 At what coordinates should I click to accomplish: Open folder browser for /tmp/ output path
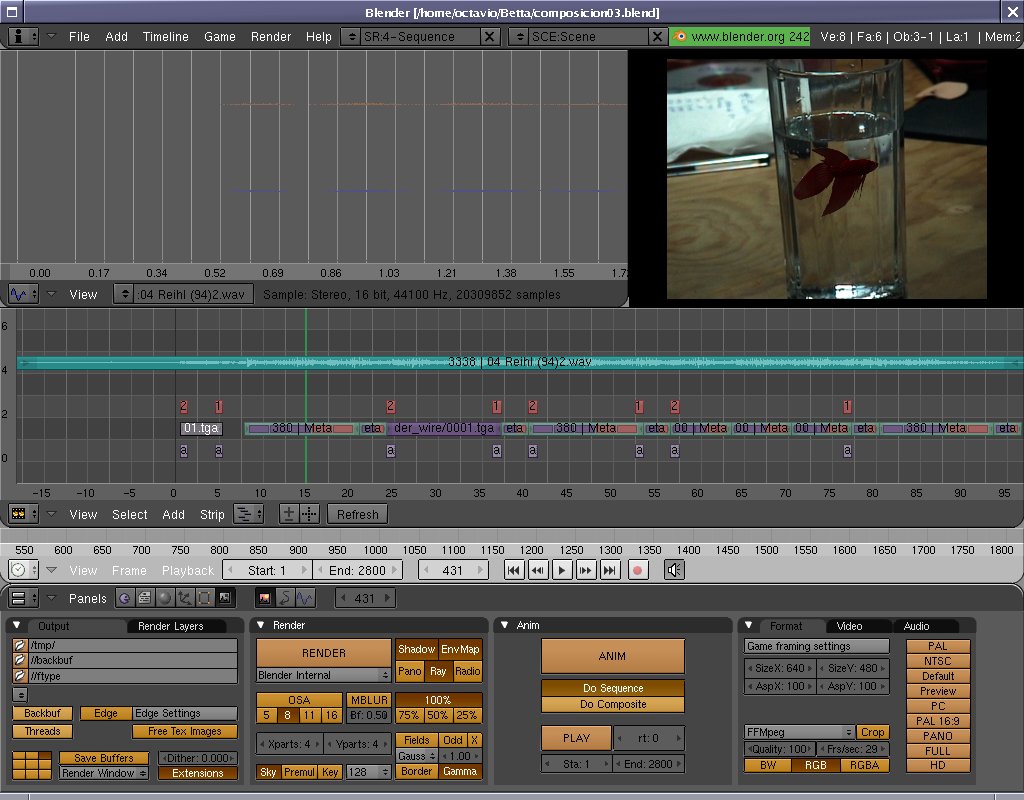(x=20, y=646)
